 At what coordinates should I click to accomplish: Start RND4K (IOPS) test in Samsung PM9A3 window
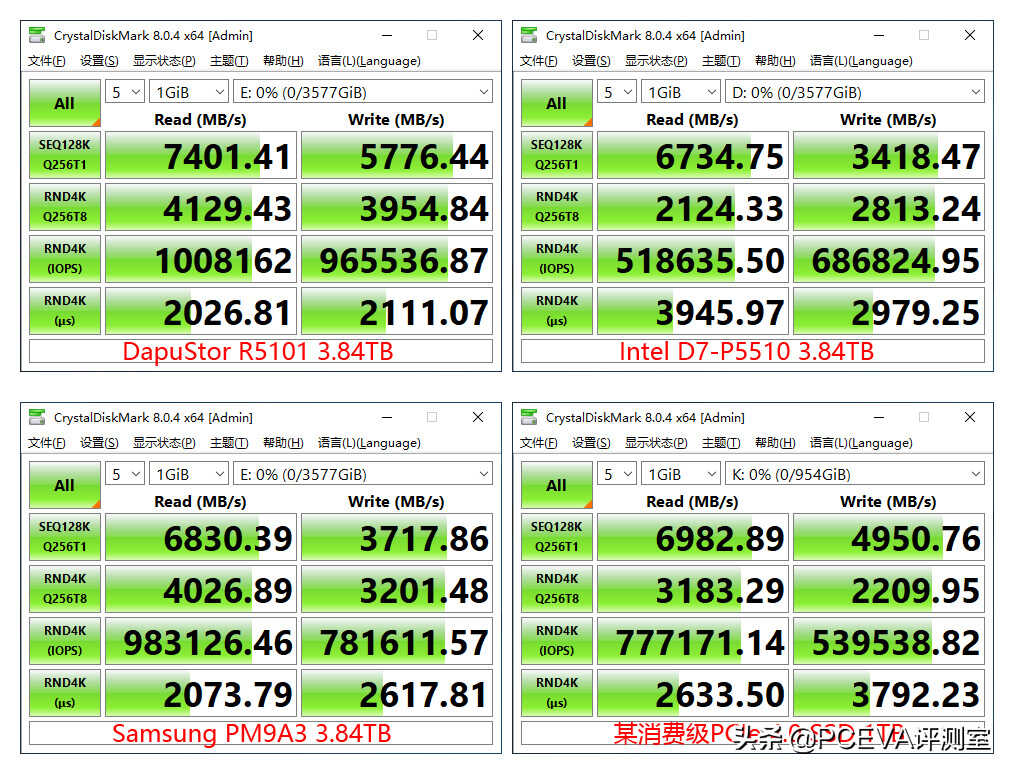click(65, 641)
